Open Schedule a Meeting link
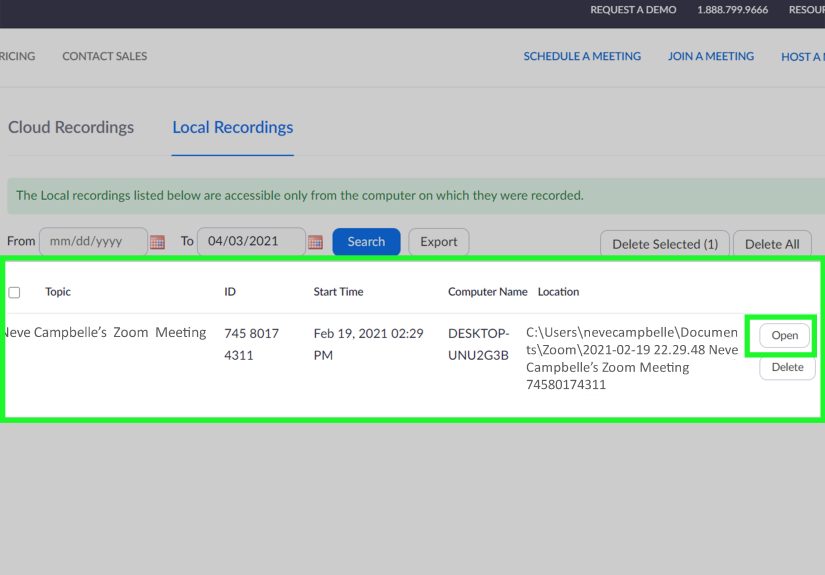 pyautogui.click(x=582, y=56)
